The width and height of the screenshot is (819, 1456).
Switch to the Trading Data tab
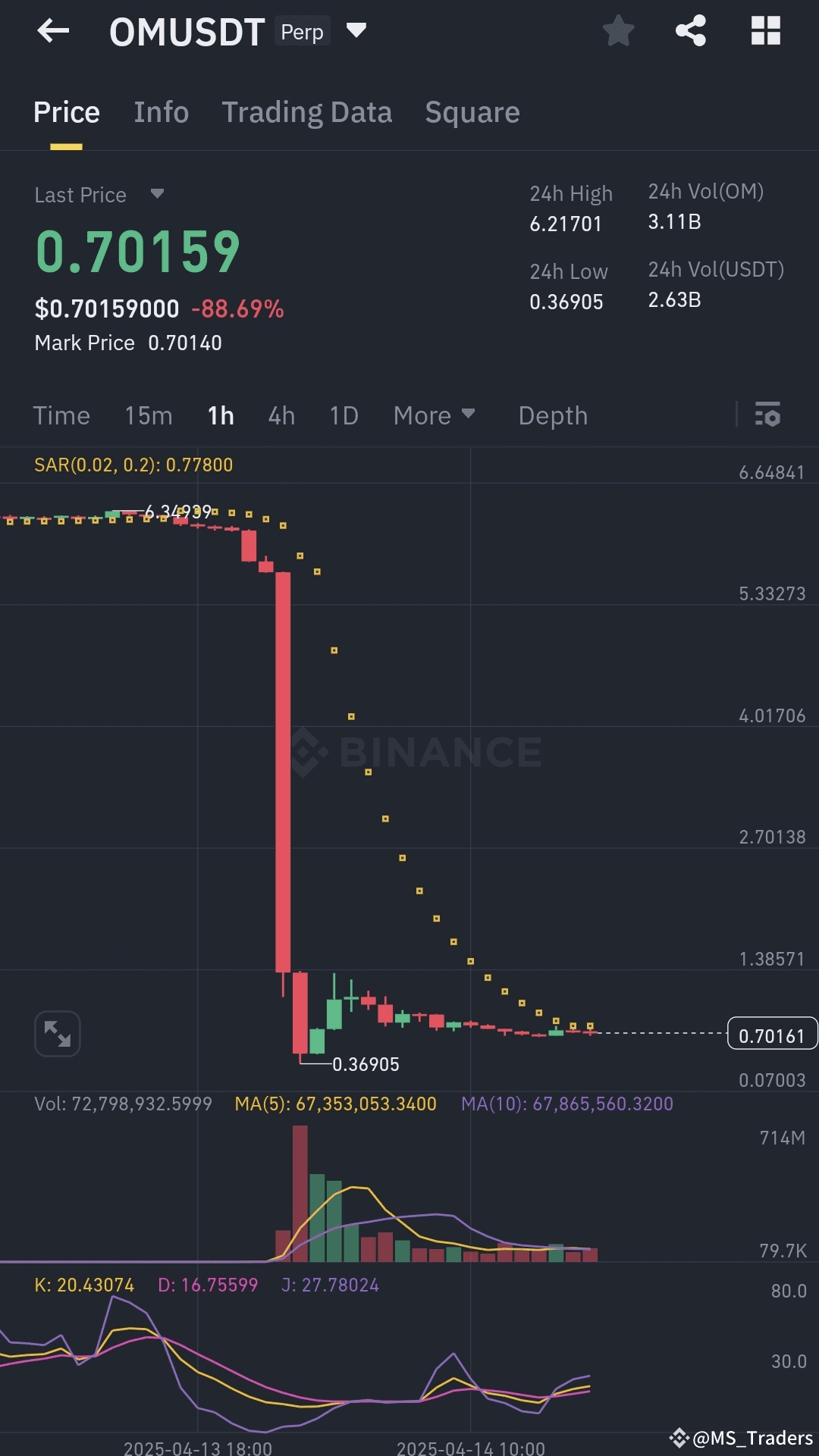point(307,111)
